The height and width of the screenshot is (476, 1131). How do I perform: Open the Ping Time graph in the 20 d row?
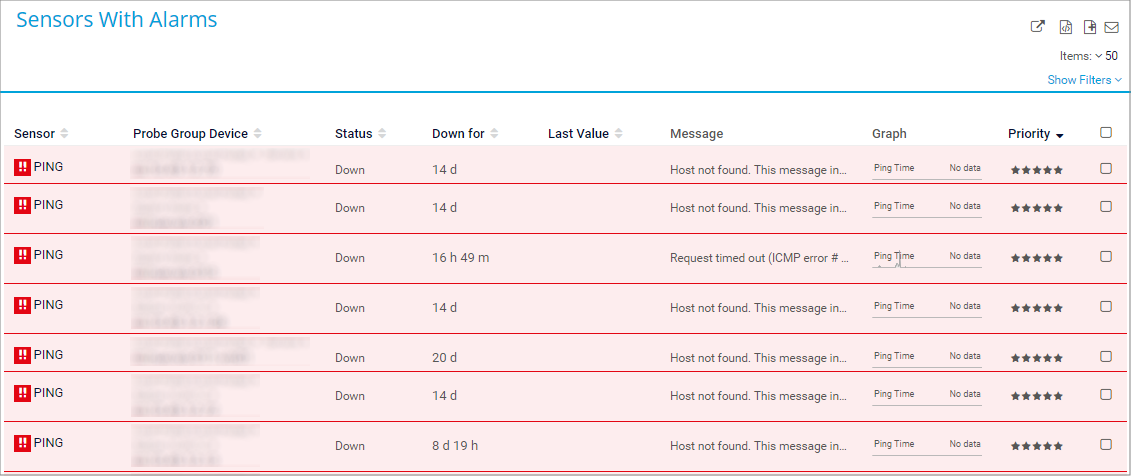pos(926,358)
